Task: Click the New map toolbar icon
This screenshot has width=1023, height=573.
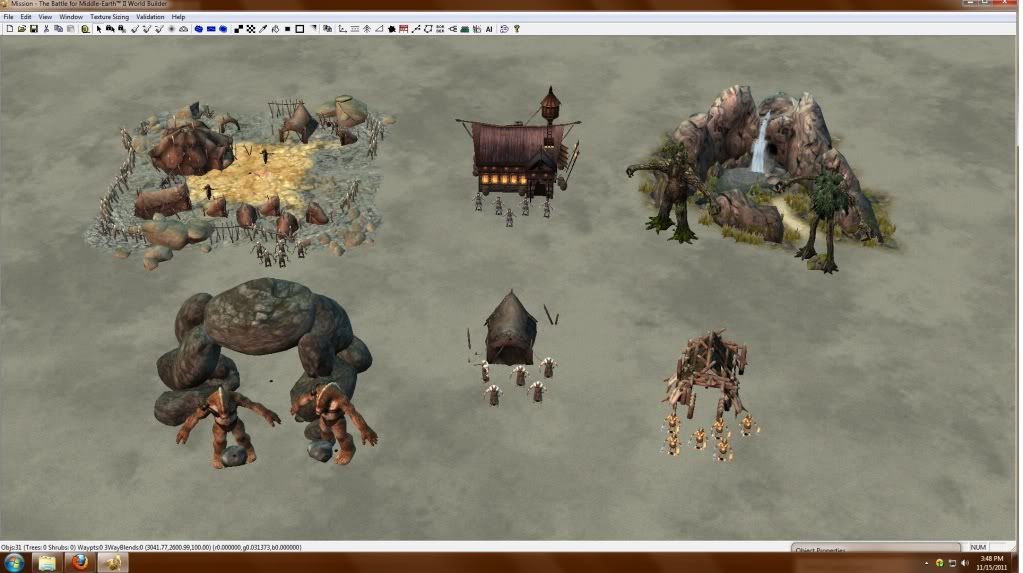Action: coord(9,29)
